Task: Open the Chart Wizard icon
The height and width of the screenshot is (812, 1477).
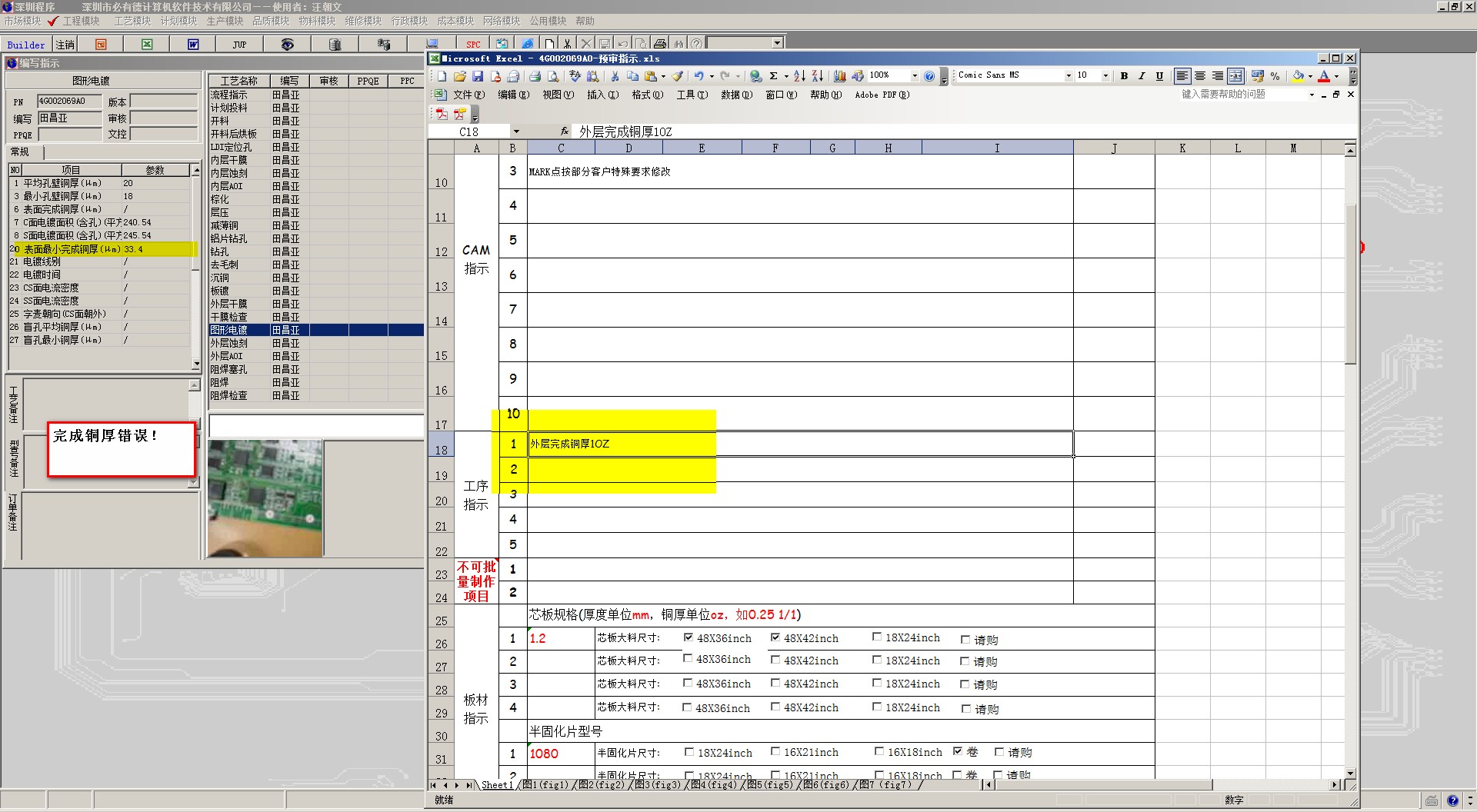Action: (839, 76)
